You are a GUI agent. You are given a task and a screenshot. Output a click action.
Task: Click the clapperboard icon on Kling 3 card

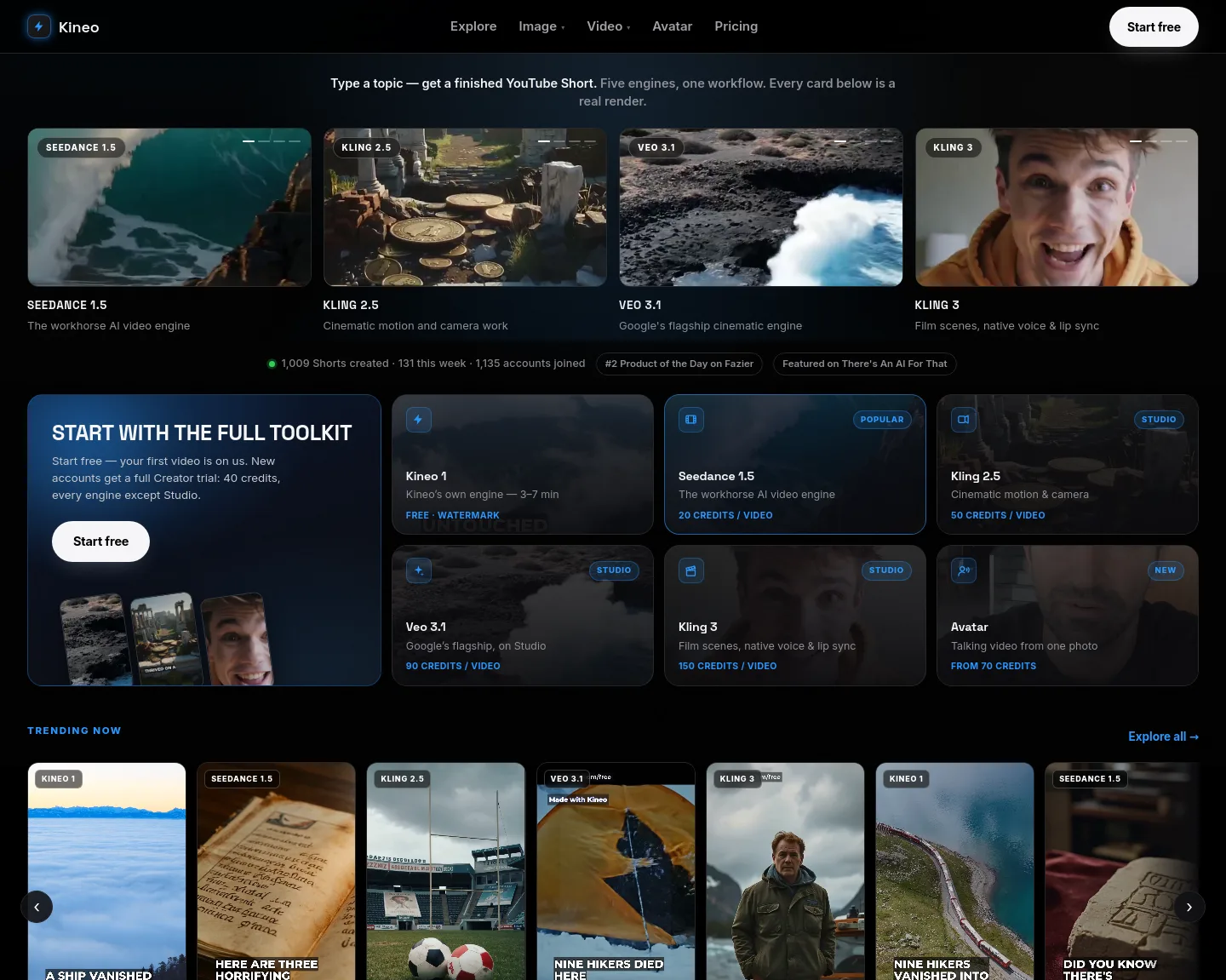click(x=691, y=570)
